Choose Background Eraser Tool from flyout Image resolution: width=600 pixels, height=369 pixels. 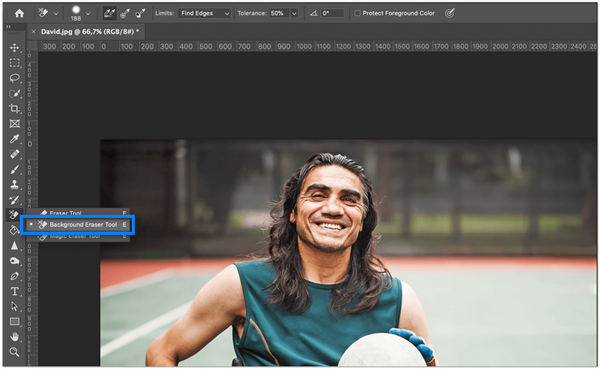[78, 225]
